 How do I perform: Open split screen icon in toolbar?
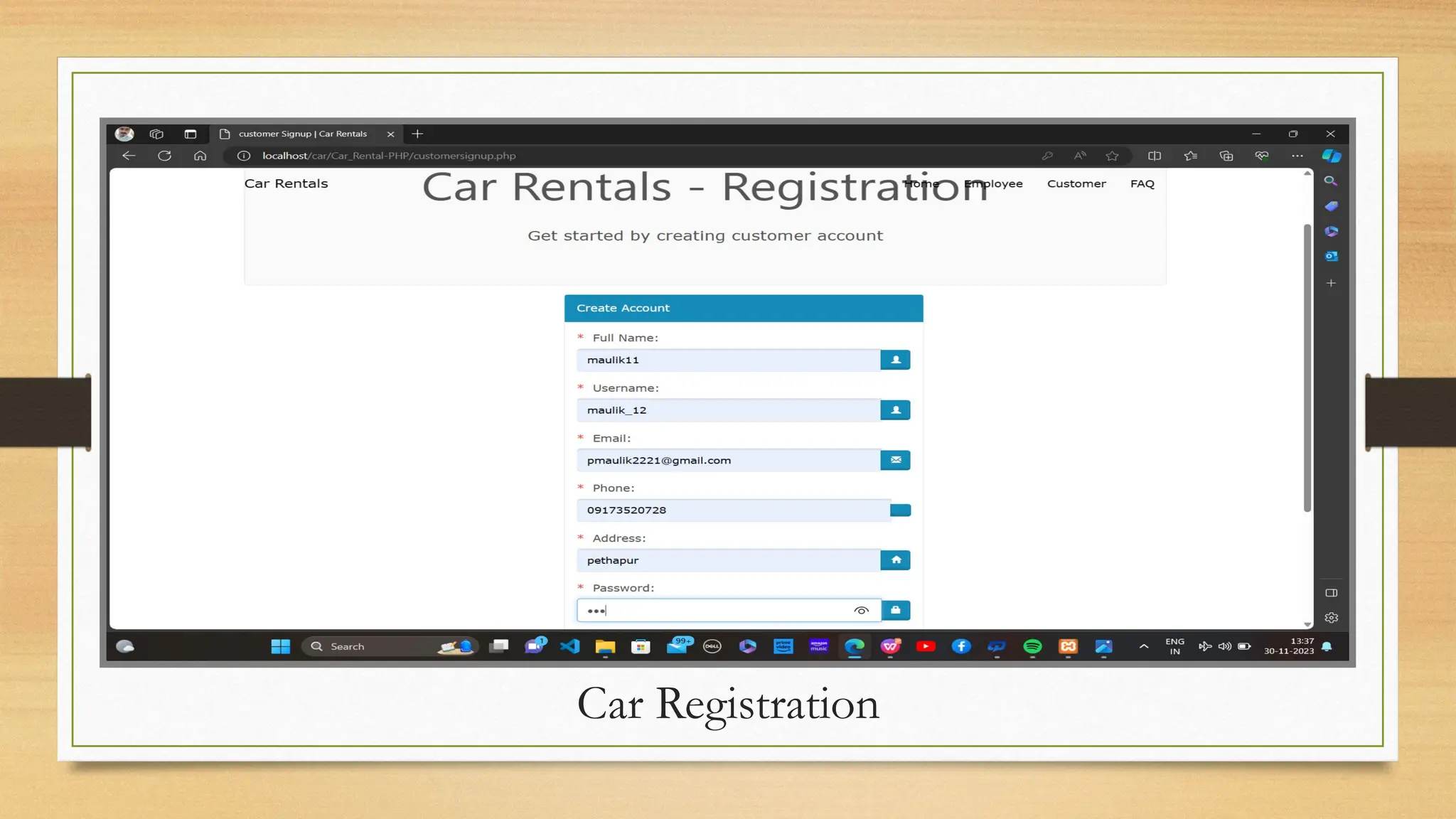pos(1155,156)
